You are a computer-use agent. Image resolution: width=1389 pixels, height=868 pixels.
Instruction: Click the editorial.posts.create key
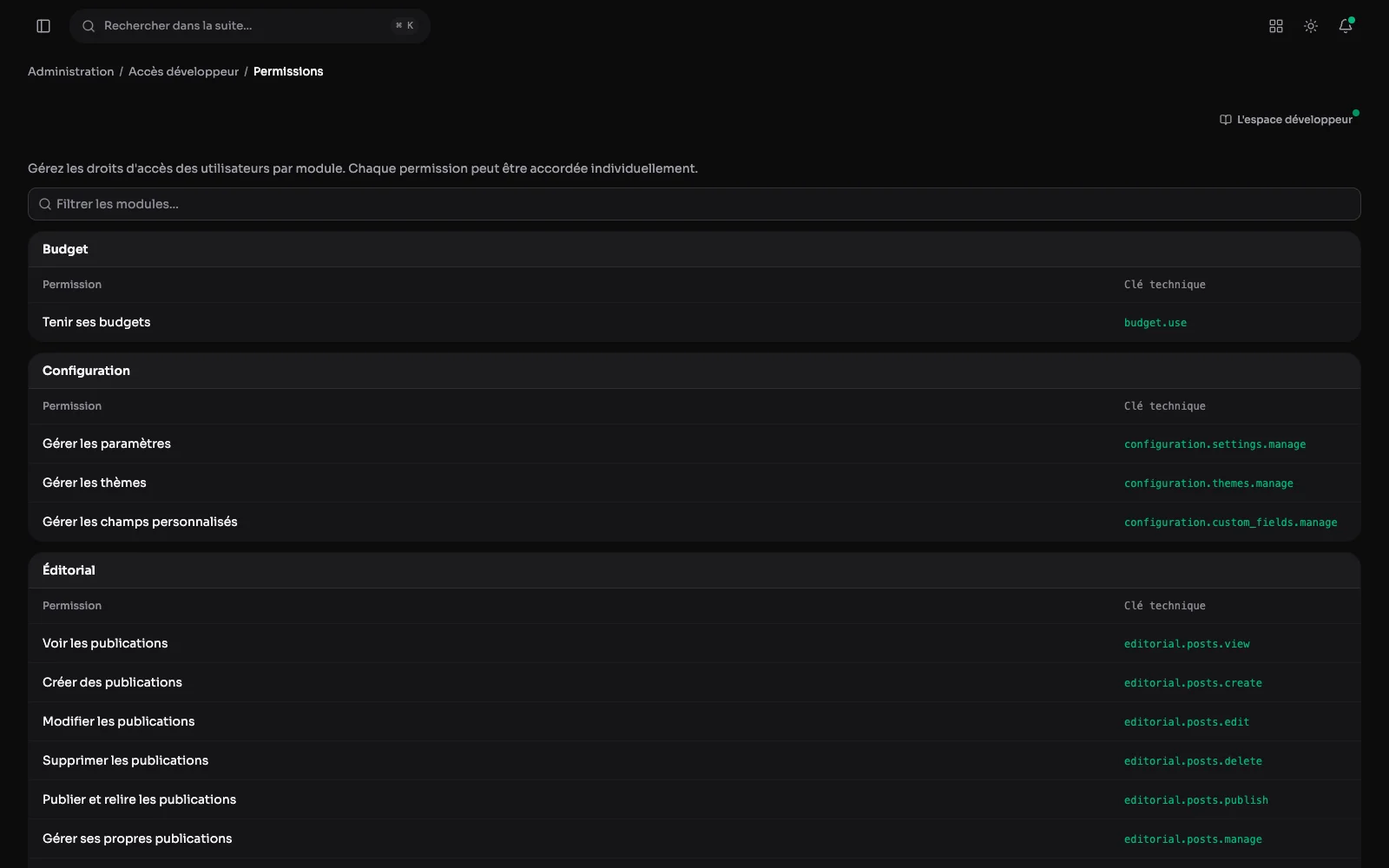tap(1193, 683)
